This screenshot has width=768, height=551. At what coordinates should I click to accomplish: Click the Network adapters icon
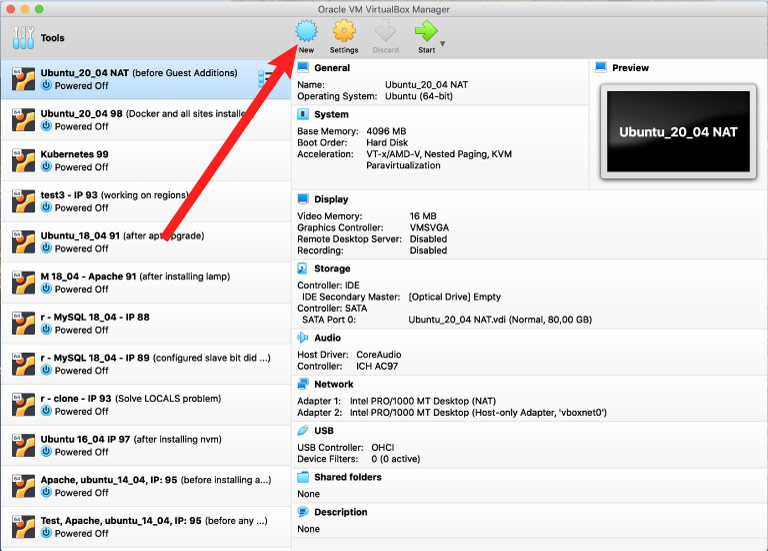pos(303,384)
